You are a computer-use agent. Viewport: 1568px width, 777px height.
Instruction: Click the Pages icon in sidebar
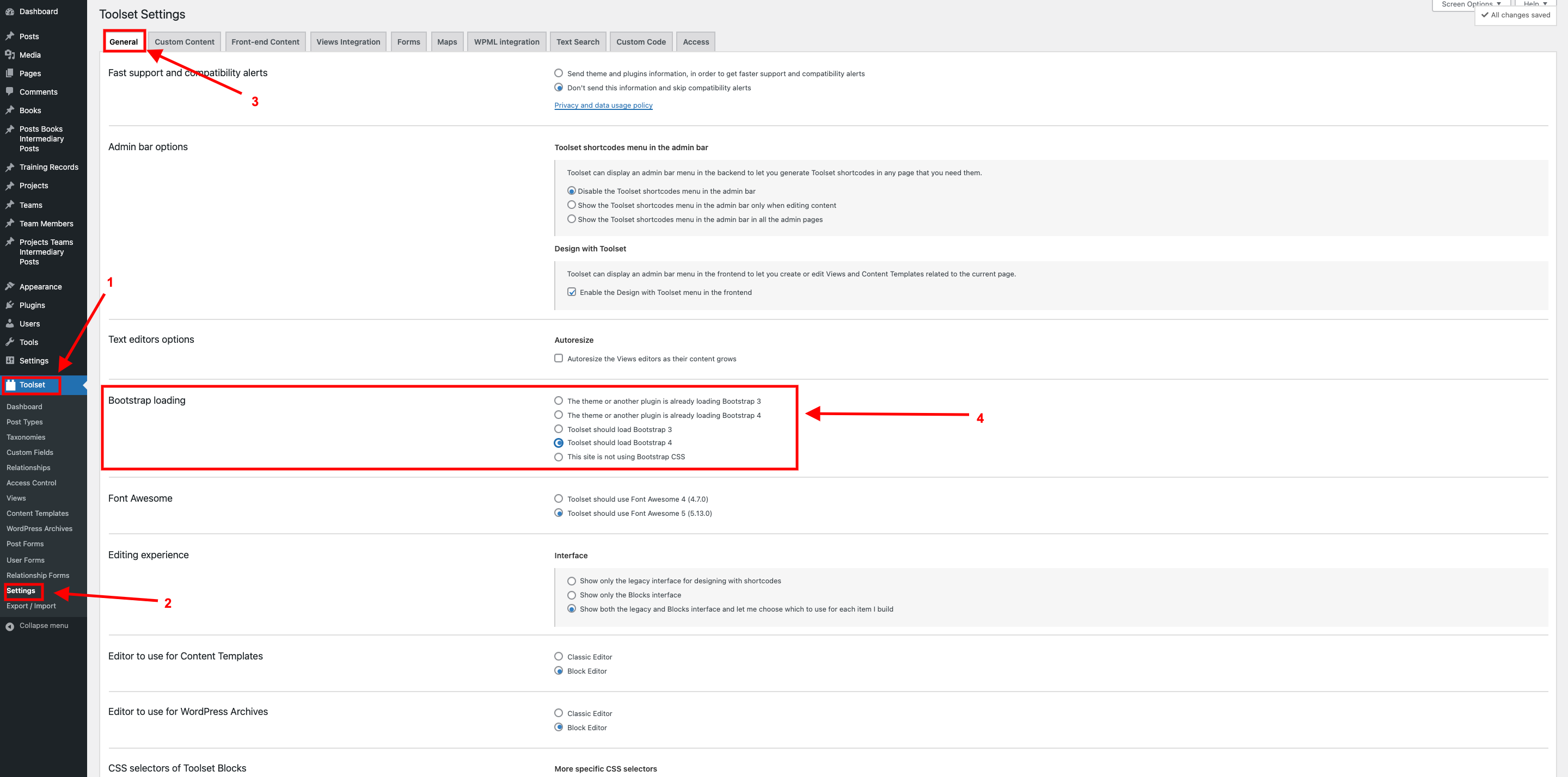click(x=10, y=73)
